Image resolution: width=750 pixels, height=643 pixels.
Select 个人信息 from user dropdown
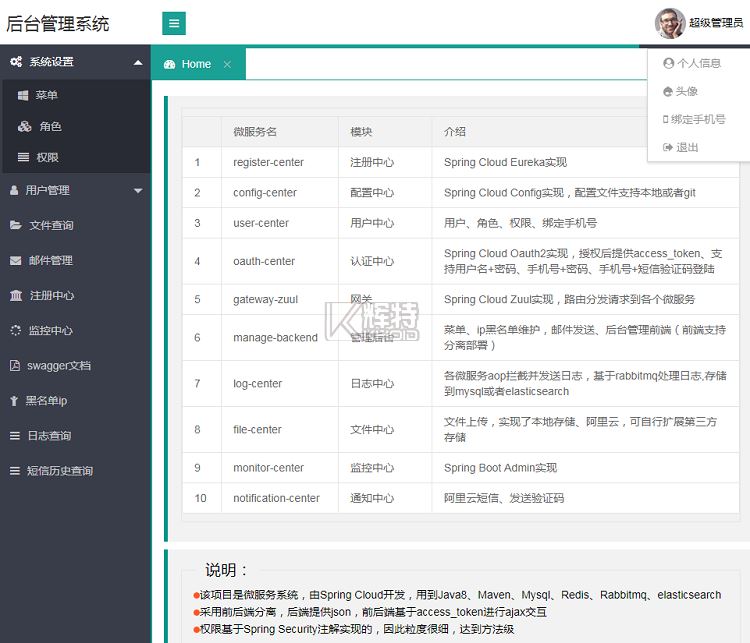point(698,63)
